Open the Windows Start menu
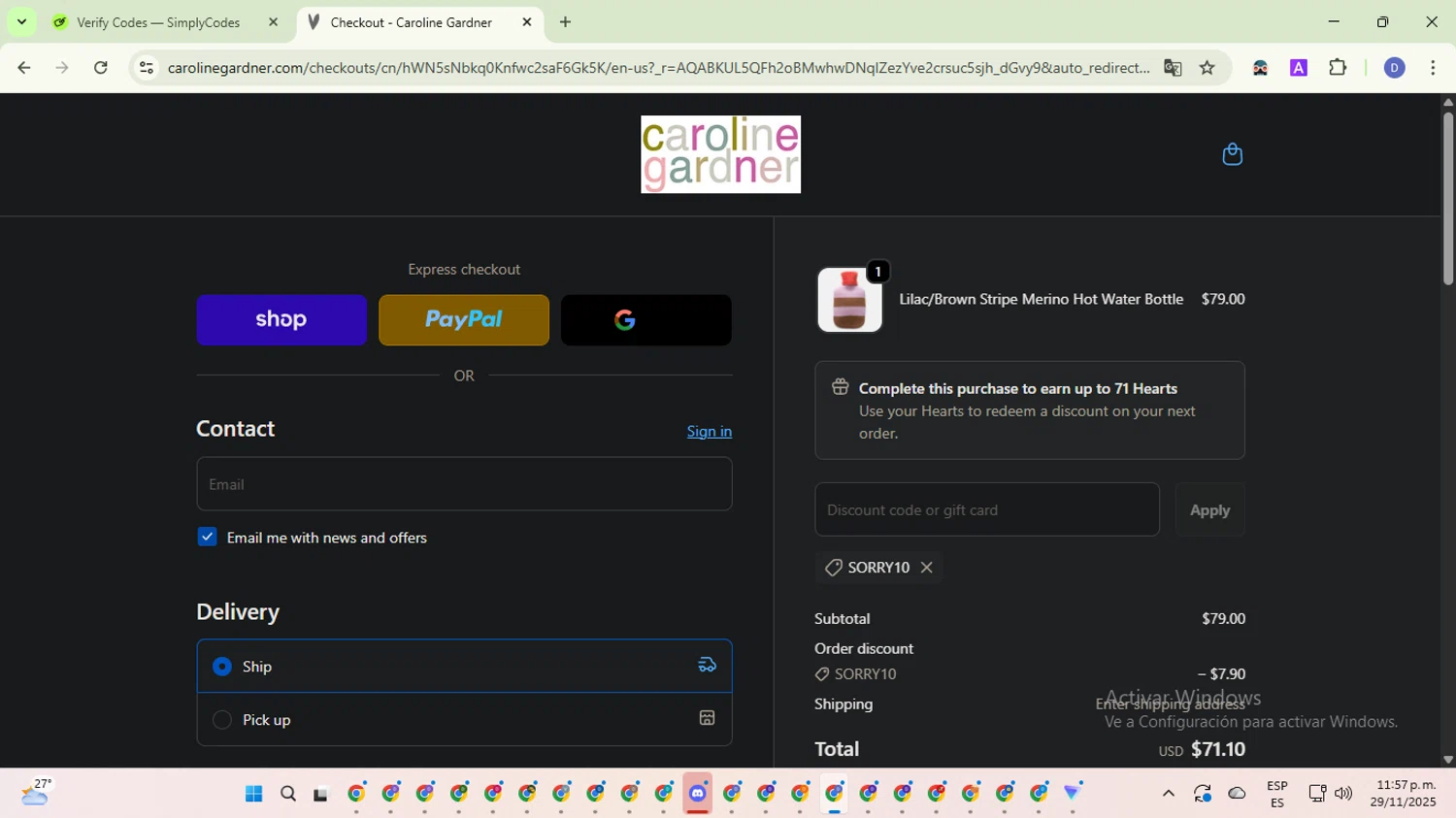Image resolution: width=1456 pixels, height=818 pixels. tap(254, 794)
